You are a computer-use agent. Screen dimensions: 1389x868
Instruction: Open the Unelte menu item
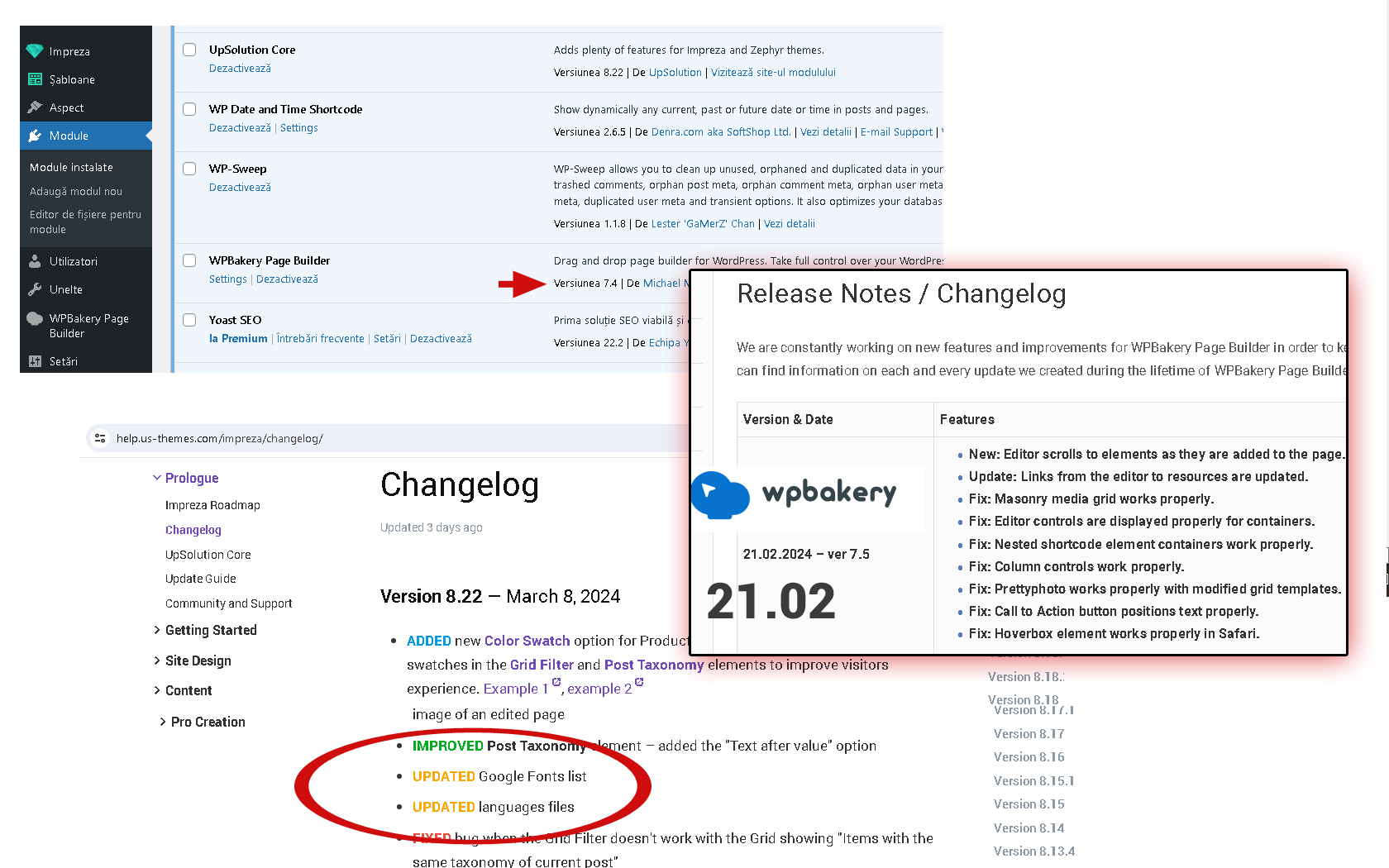(66, 289)
